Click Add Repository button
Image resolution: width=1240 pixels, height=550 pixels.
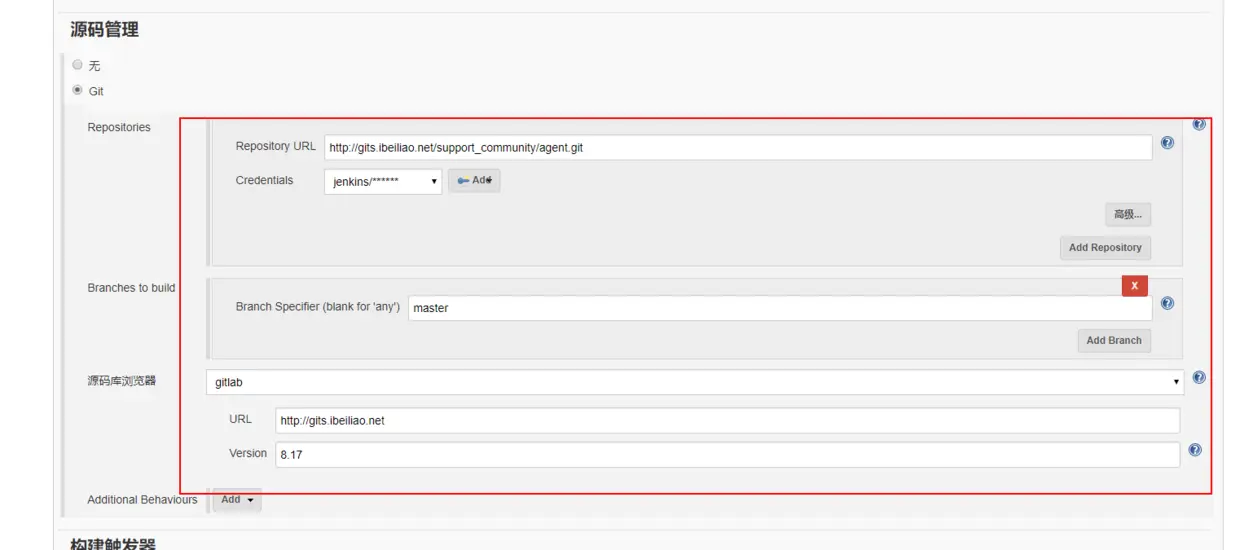click(x=1105, y=247)
